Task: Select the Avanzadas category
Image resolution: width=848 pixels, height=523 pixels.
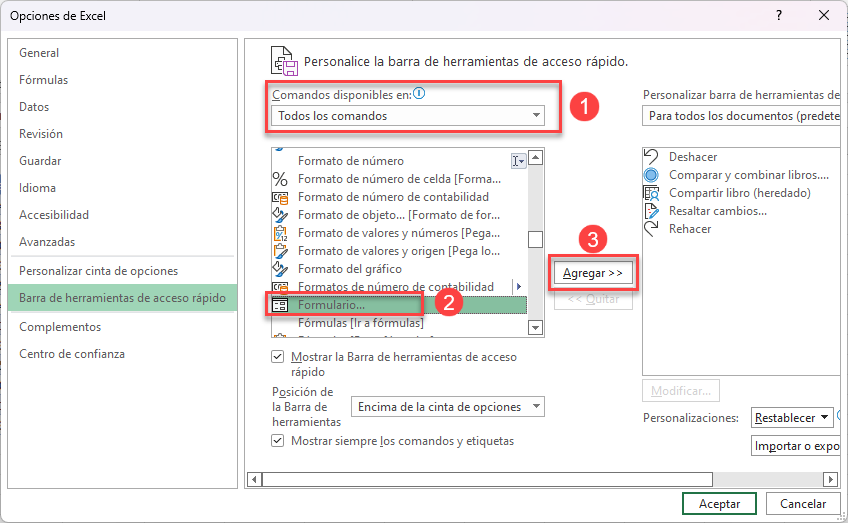Action: click(122, 242)
